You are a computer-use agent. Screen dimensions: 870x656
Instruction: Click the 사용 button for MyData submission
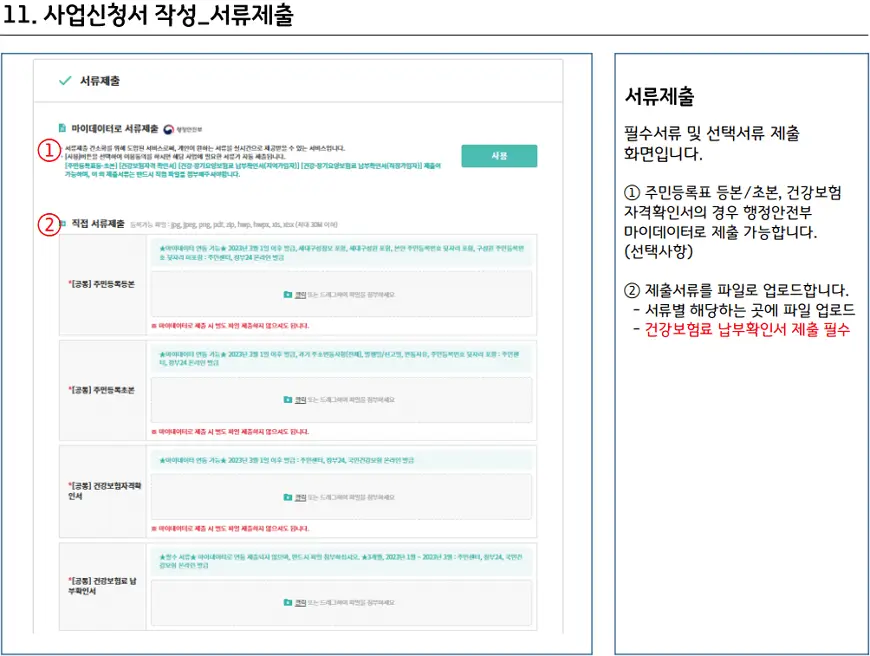point(499,156)
